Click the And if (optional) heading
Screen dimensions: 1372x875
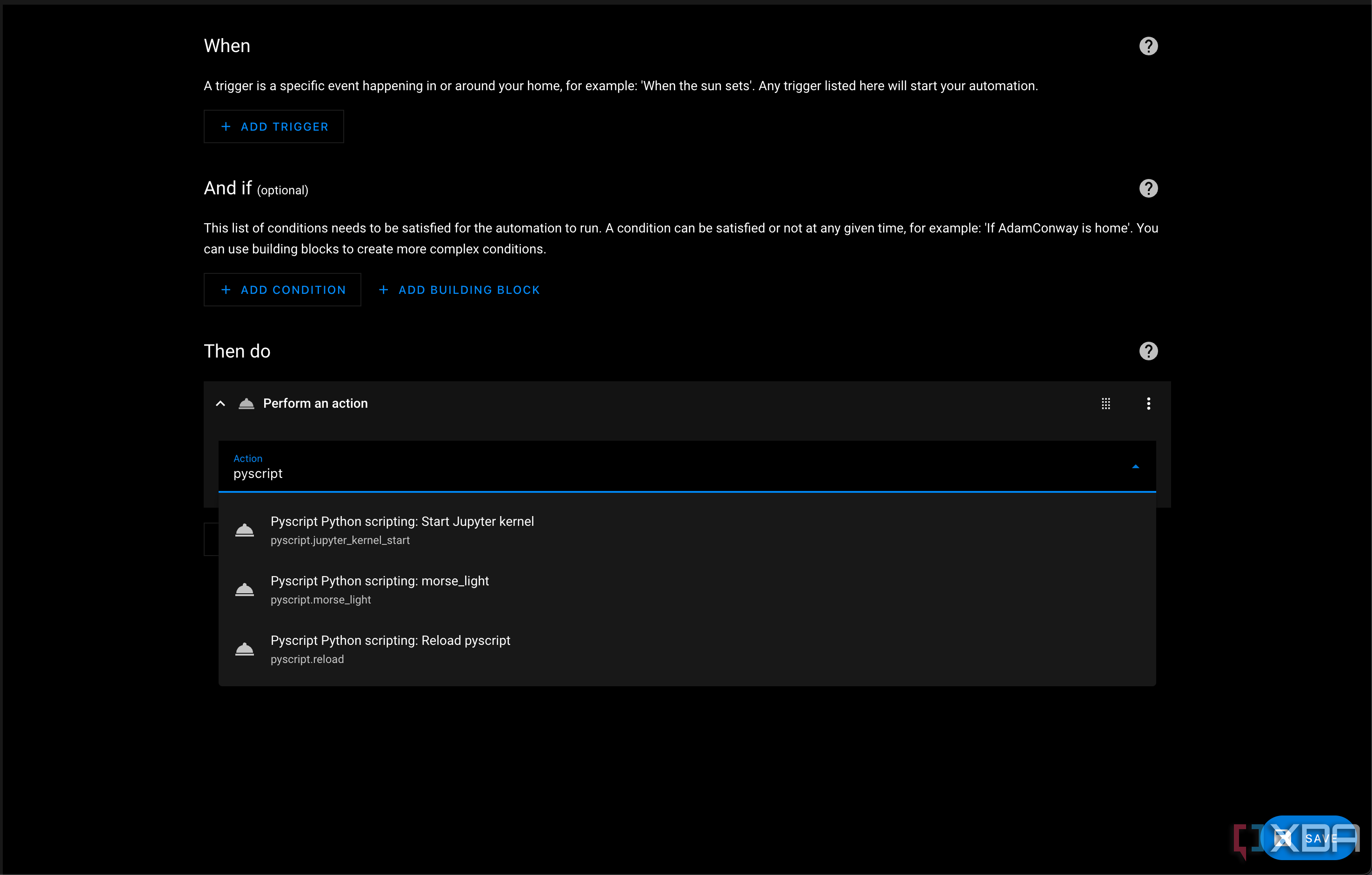(256, 189)
